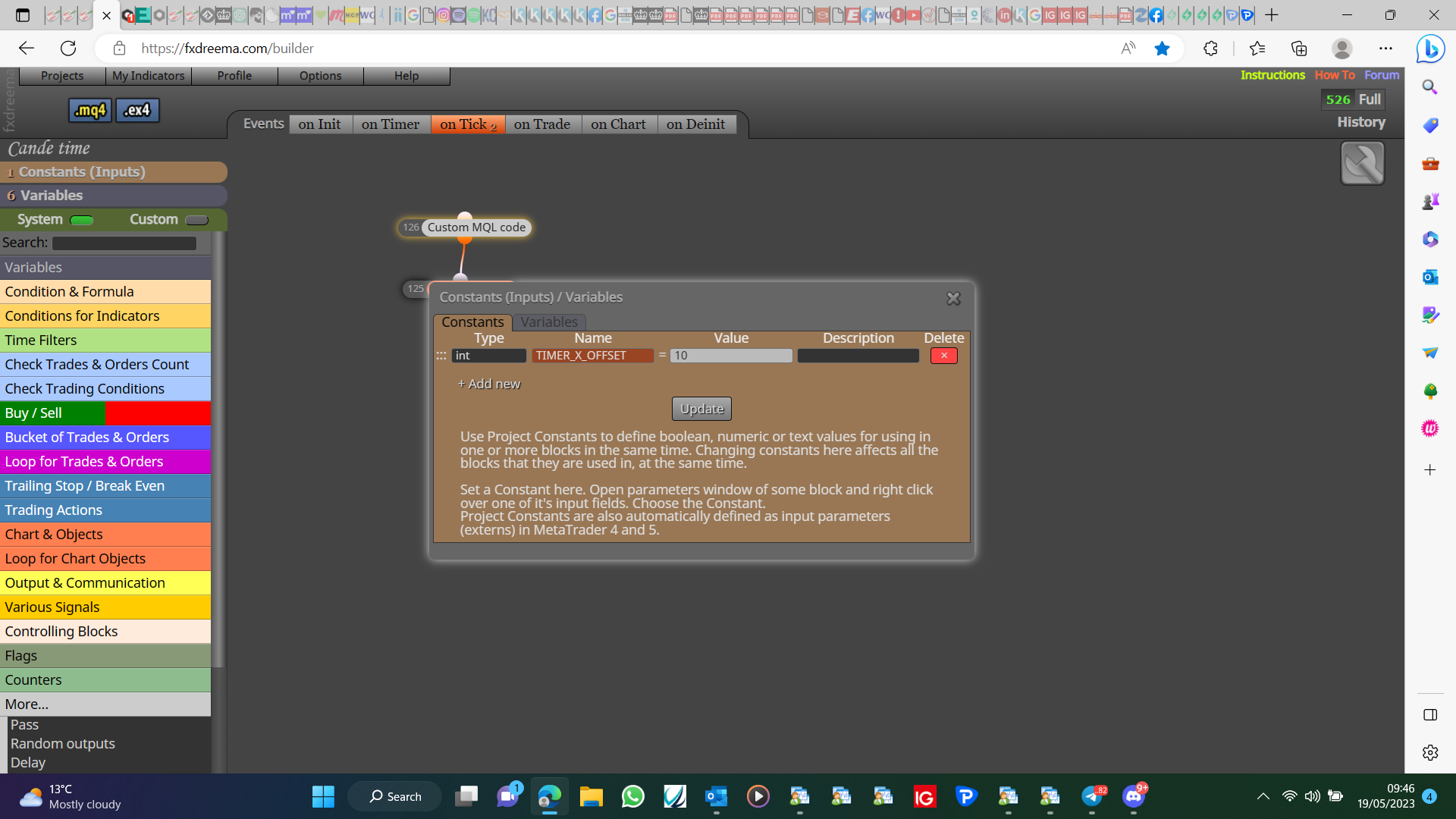
Task: Refresh the fxdreema page
Action: [68, 49]
